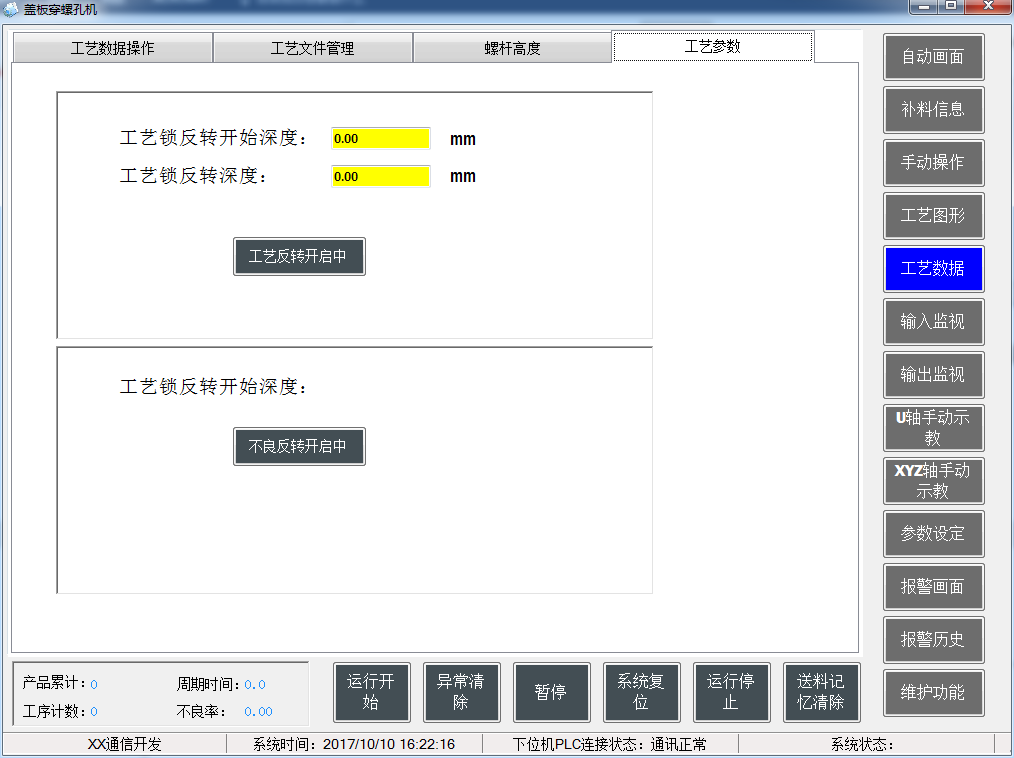The width and height of the screenshot is (1014, 758).
Task: Select the 工艺数据 navigation button
Action: (933, 268)
